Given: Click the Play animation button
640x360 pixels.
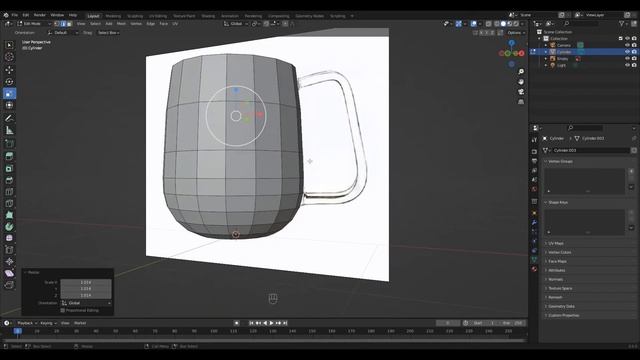Looking at the screenshot, I should click(271, 323).
